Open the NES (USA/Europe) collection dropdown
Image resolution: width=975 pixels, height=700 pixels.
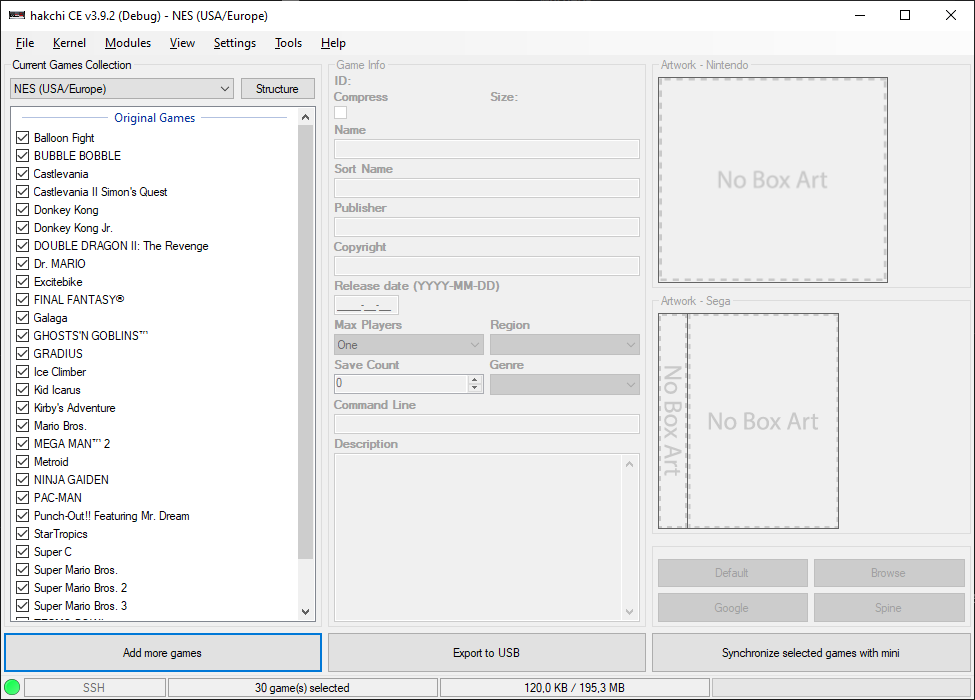click(122, 88)
